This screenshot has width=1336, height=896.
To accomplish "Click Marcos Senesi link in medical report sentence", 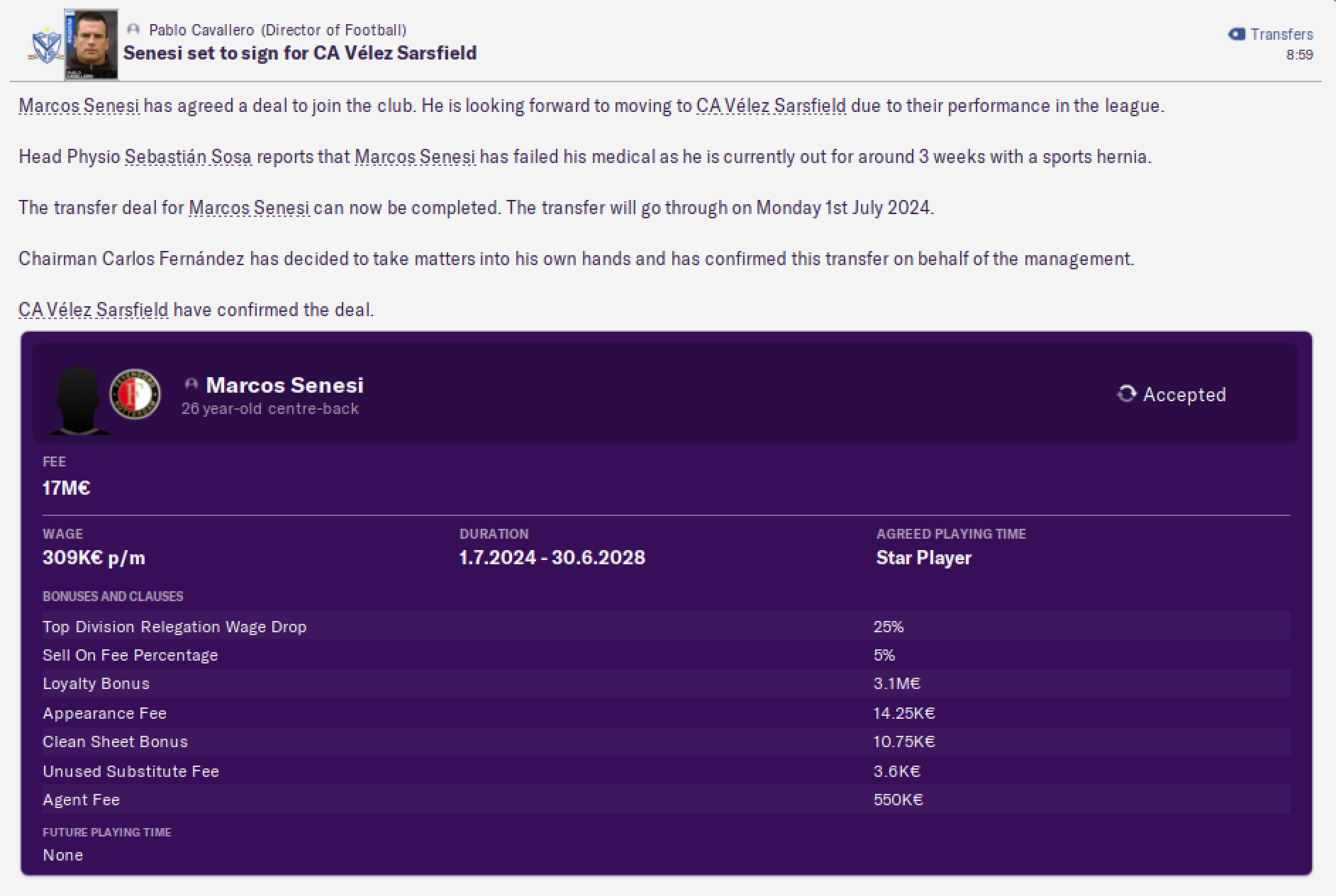I will tap(415, 157).
